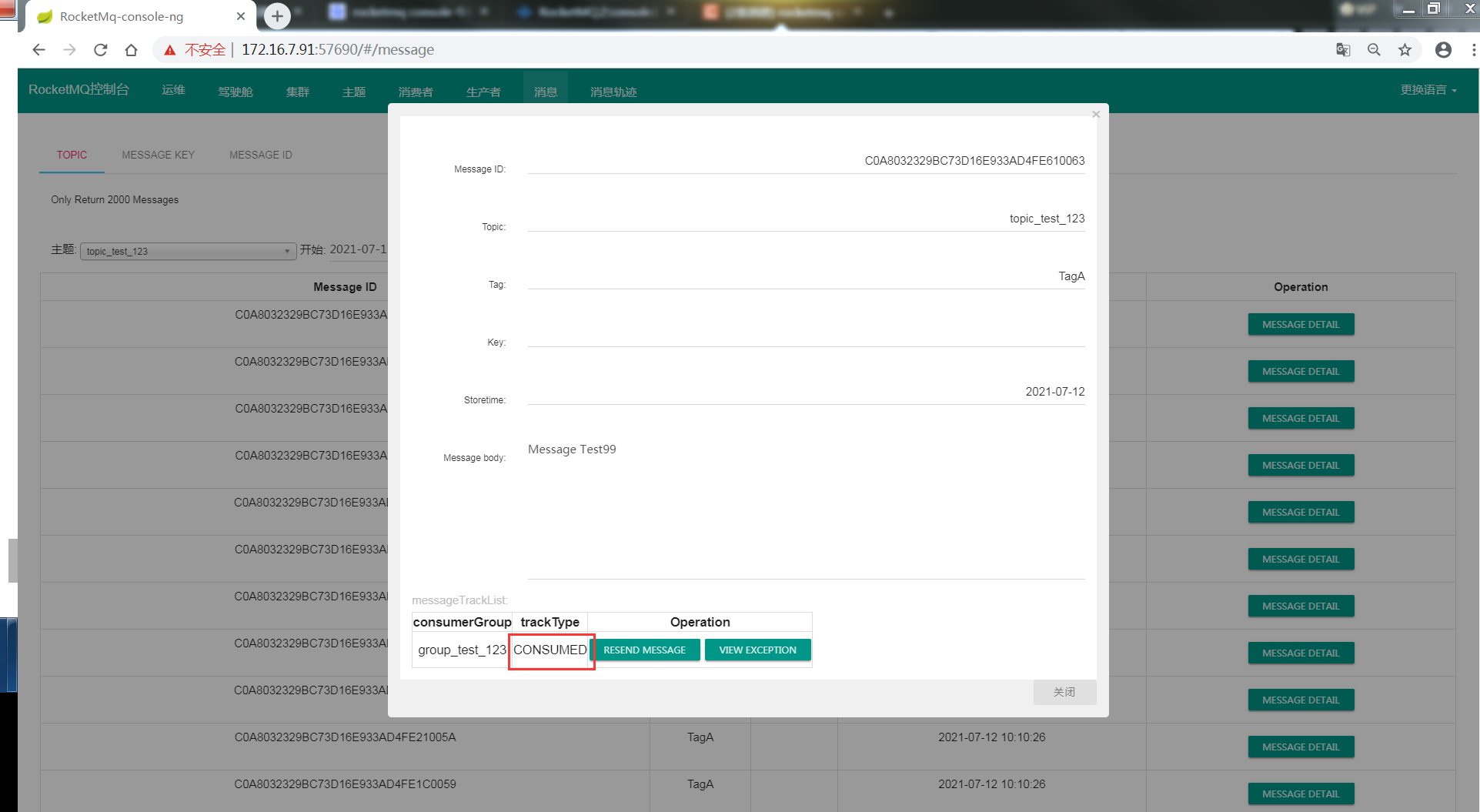The height and width of the screenshot is (812, 1480).
Task: Reload the page with the refresh icon
Action: click(x=100, y=50)
